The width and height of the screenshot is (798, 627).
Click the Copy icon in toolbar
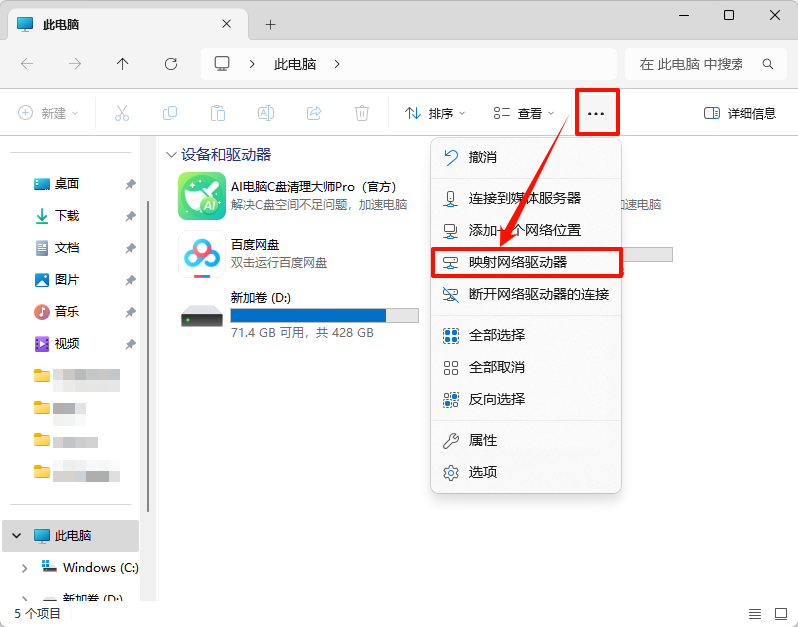click(x=169, y=113)
